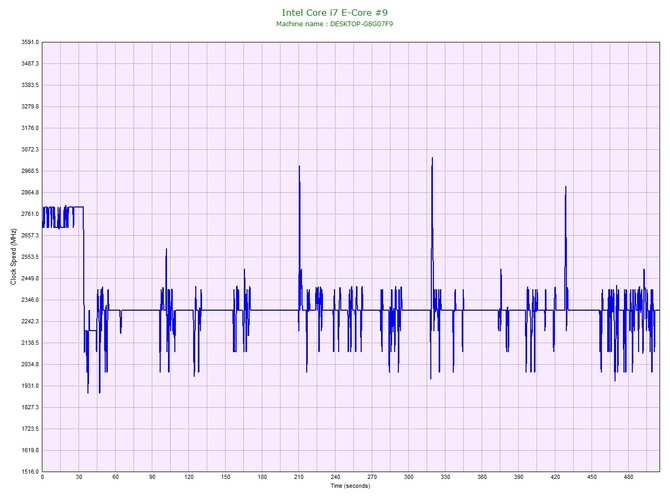Select x-axis tick label 360

click(x=482, y=477)
